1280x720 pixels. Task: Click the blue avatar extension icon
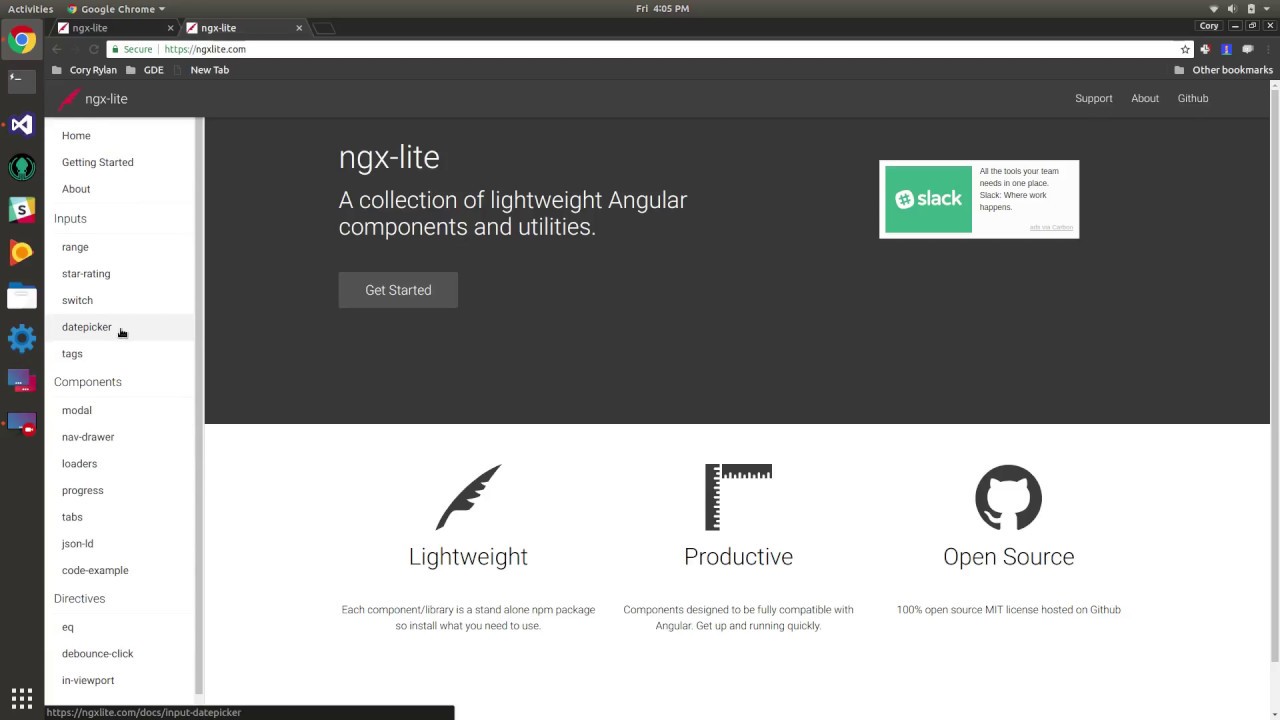coord(1226,49)
